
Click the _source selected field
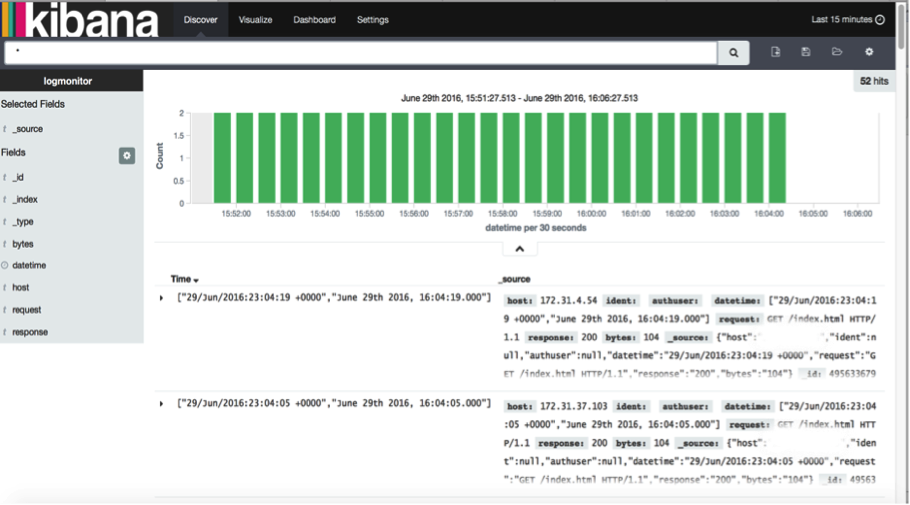[28, 129]
